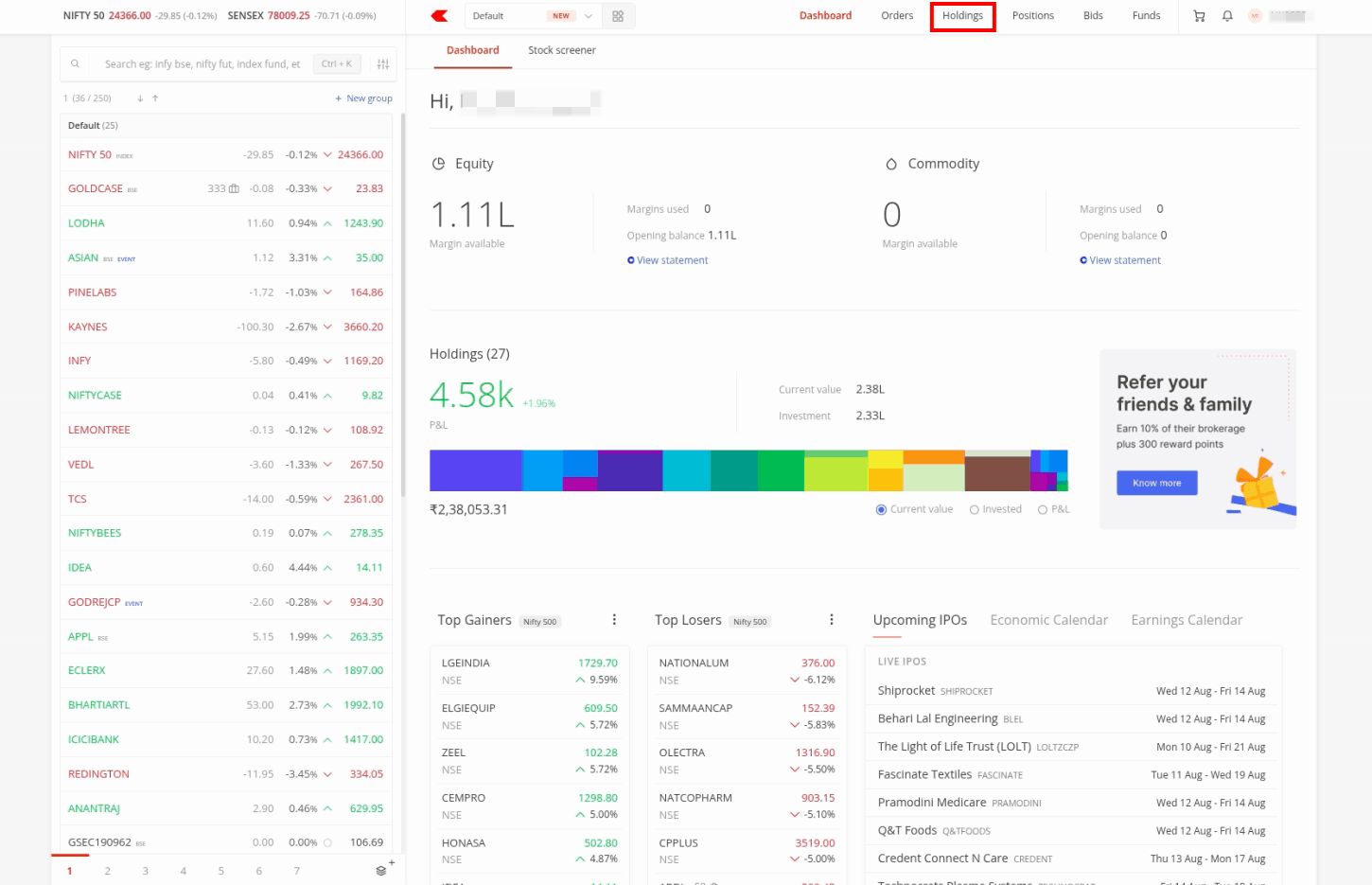Open Top Gainers three-dot menu
This screenshot has height=885, width=1372.
point(614,620)
